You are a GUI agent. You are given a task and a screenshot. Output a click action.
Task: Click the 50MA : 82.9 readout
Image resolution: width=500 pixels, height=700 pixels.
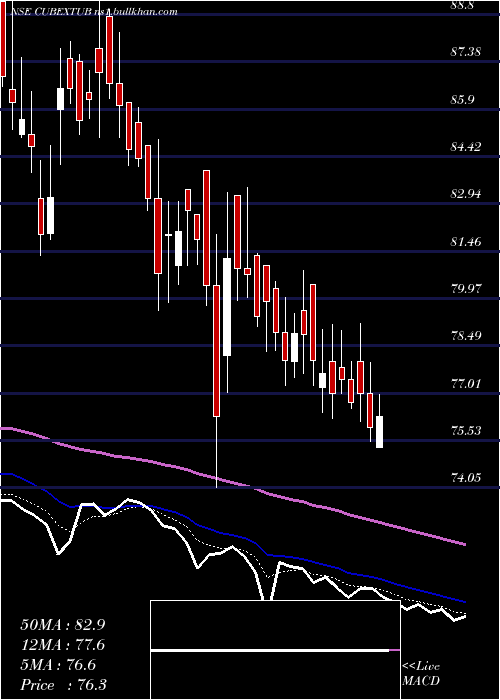tap(63, 625)
